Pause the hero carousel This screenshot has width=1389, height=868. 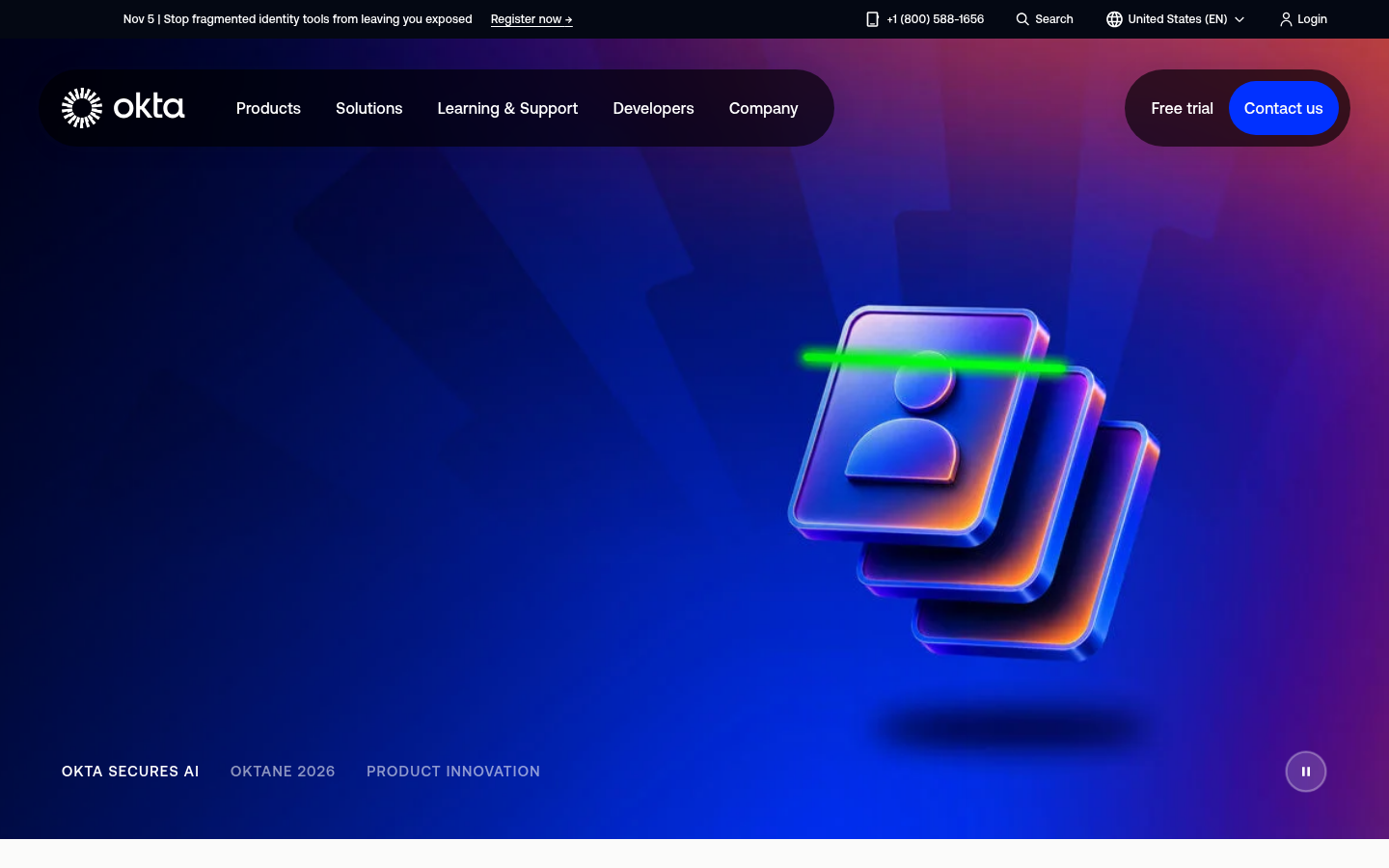[1306, 772]
